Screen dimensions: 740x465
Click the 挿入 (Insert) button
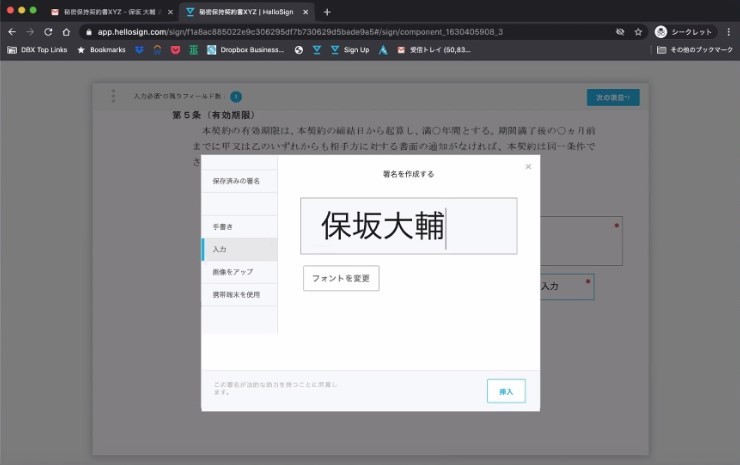point(506,391)
